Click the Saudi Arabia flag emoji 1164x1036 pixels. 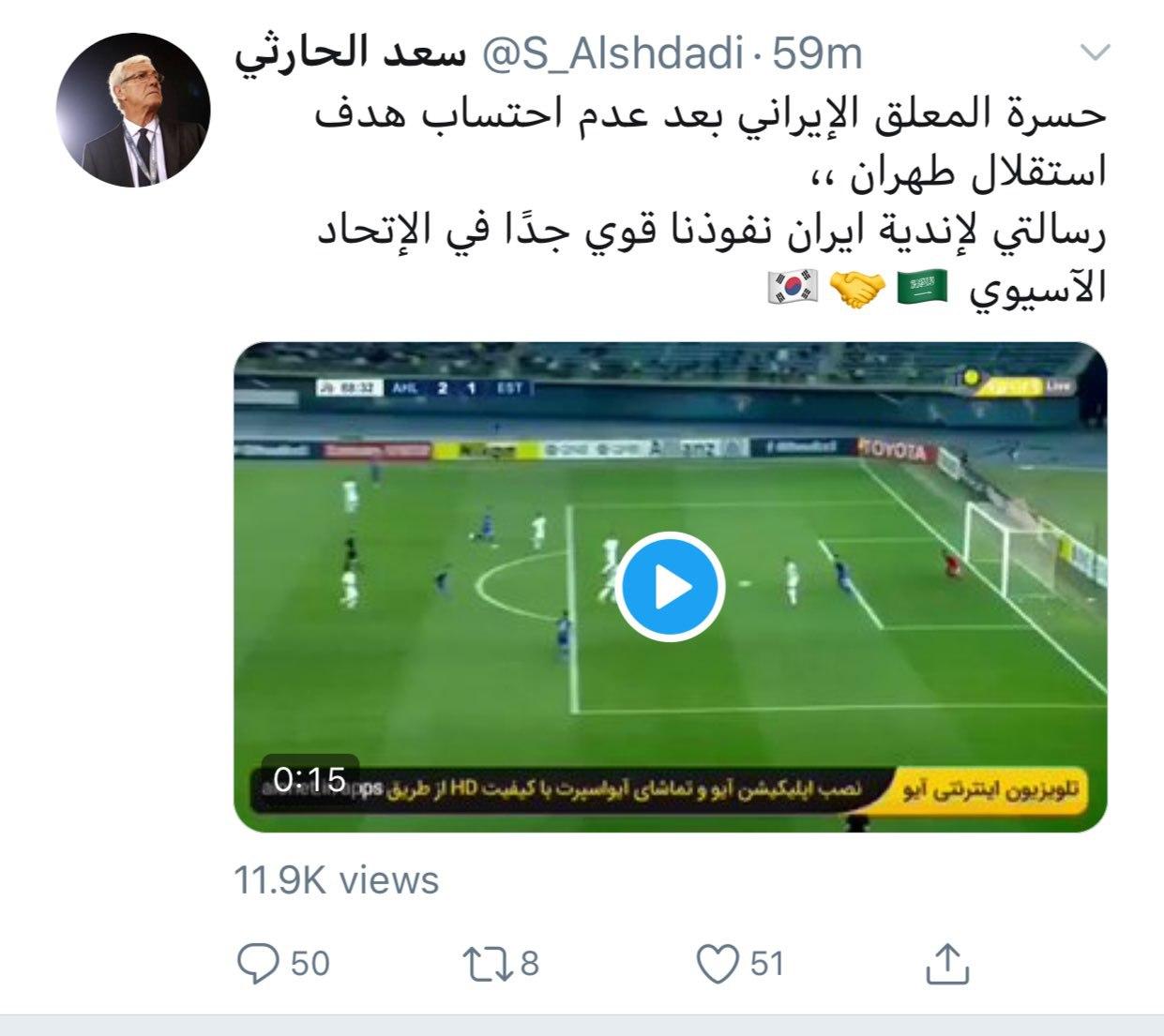925,289
